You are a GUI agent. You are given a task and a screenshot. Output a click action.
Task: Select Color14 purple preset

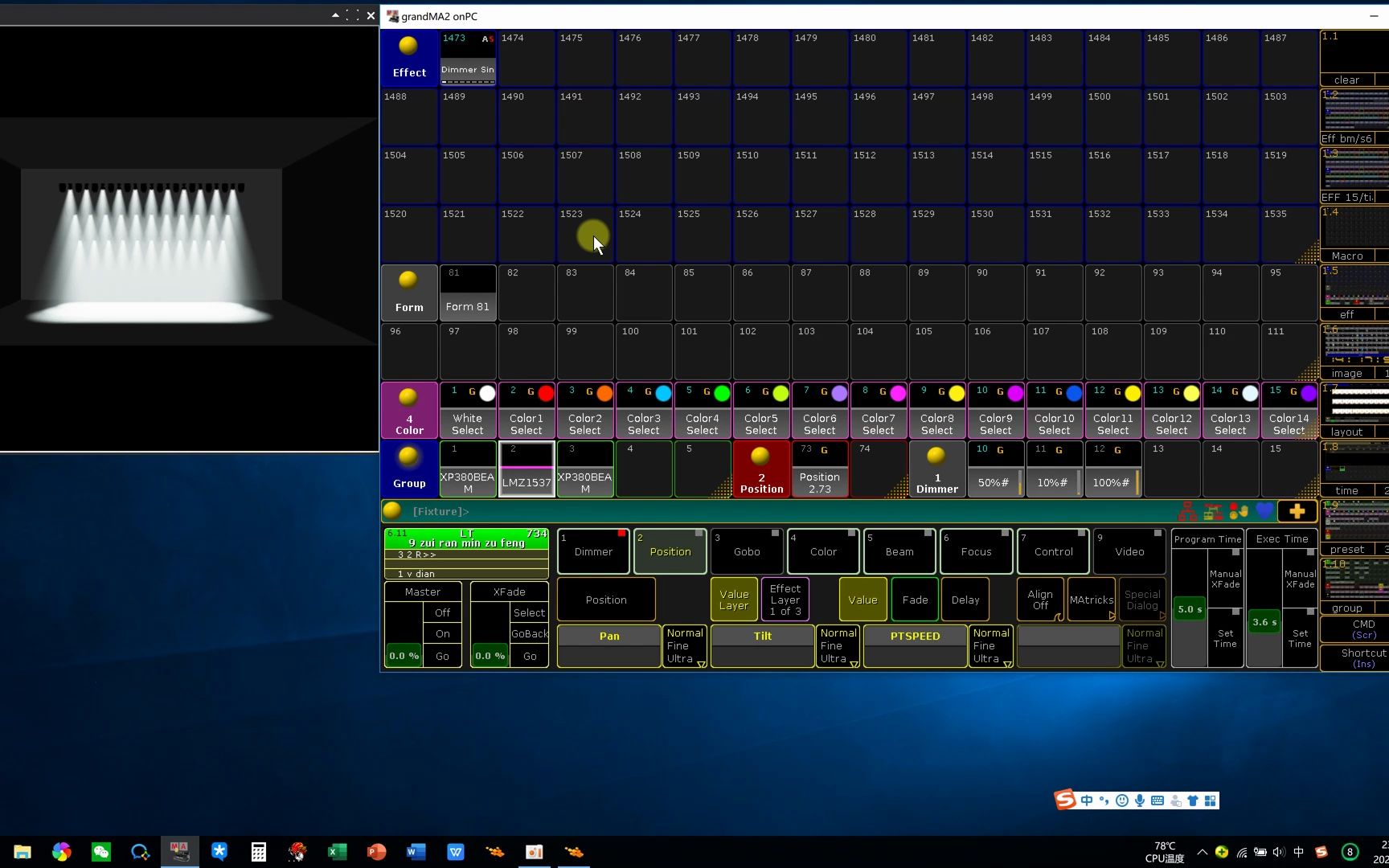[1289, 410]
